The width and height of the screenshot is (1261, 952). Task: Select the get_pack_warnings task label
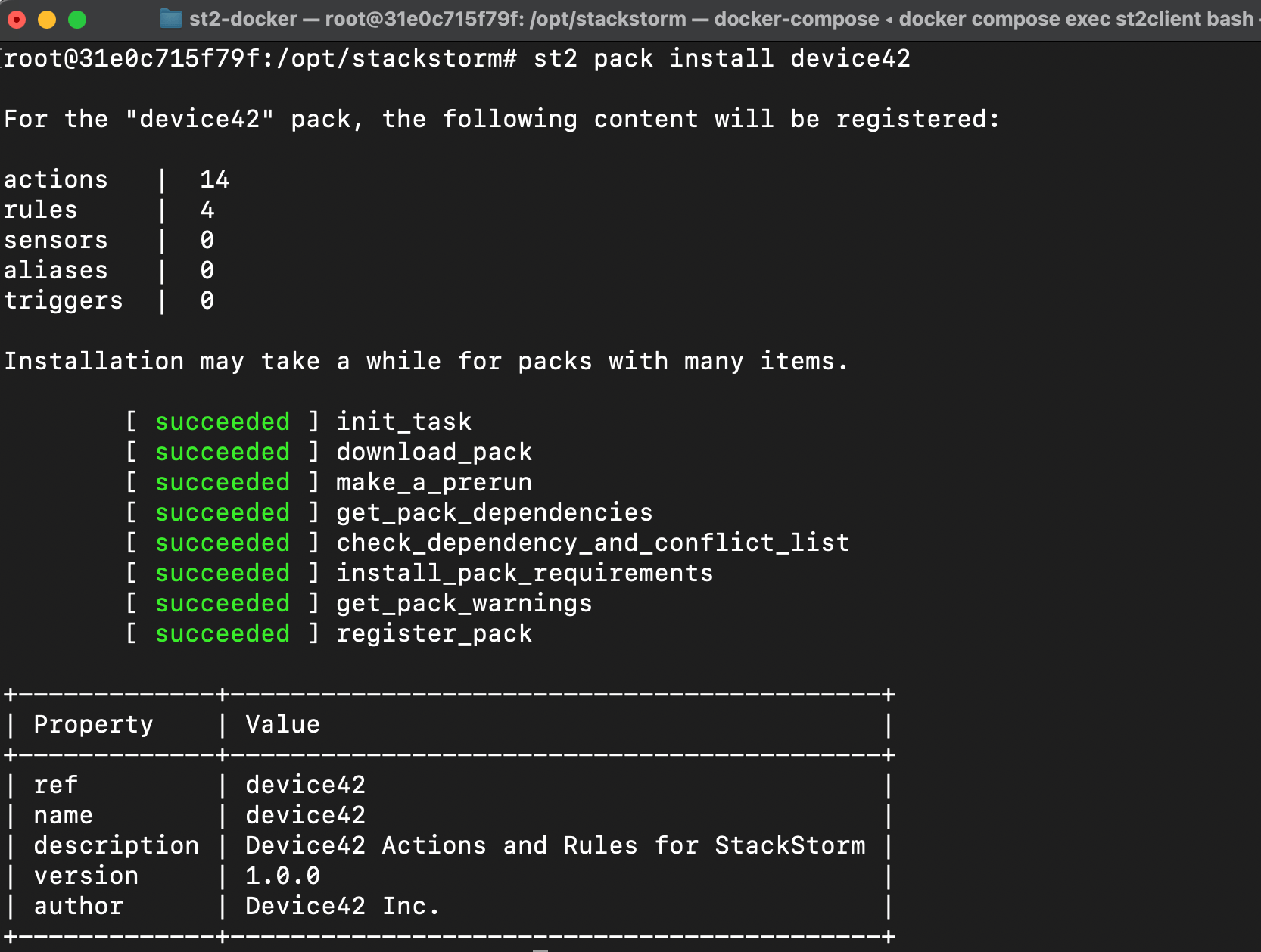[464, 603]
